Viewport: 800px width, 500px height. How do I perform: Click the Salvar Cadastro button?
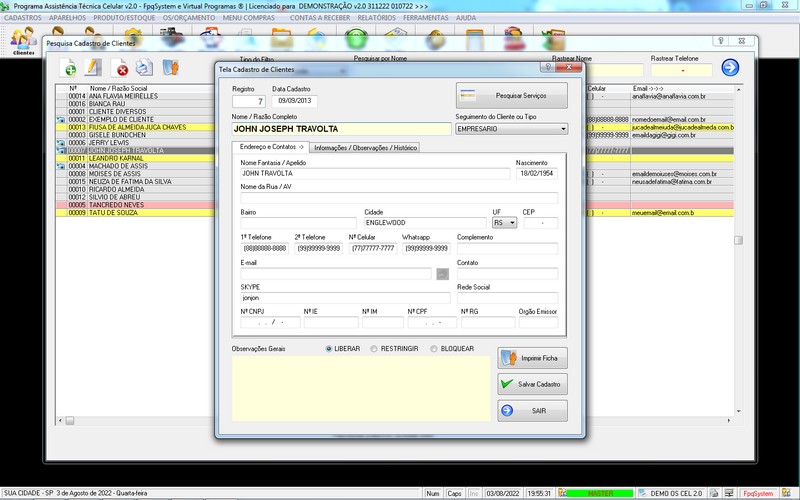[x=531, y=384]
